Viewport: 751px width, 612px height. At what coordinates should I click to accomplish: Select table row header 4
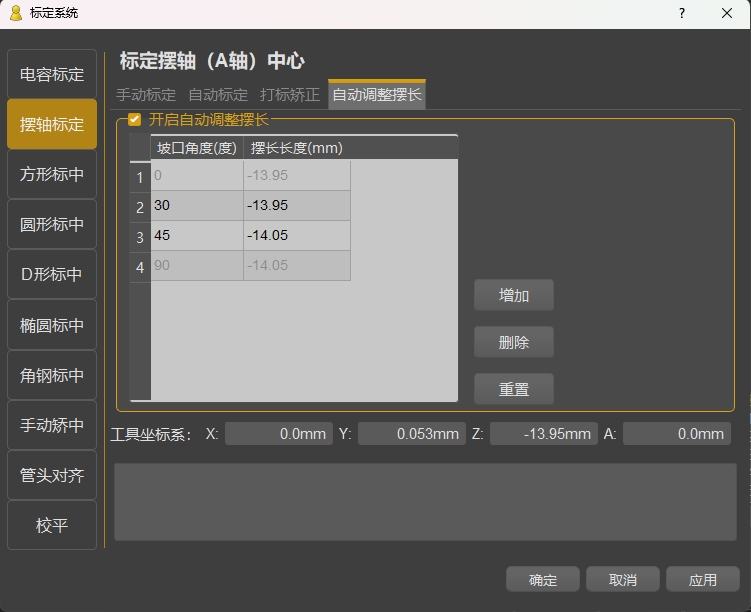(x=140, y=267)
